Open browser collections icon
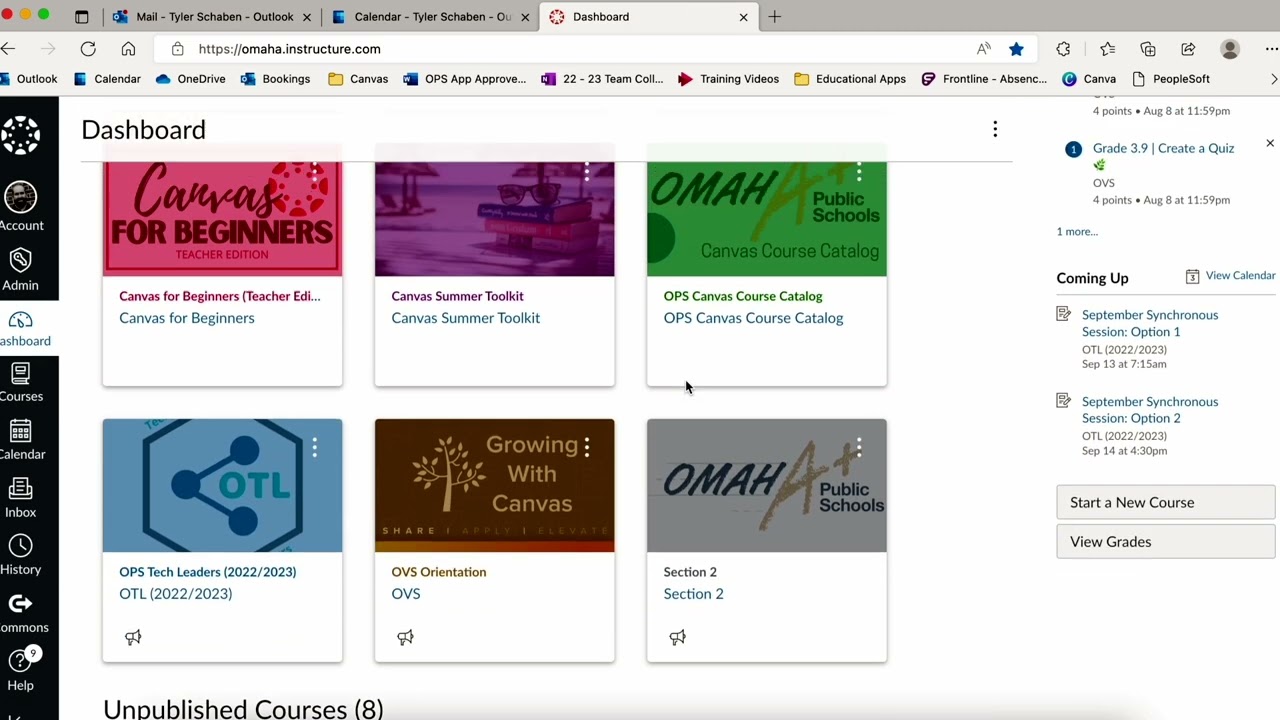Screen dimensions: 1280x720 [1148, 49]
